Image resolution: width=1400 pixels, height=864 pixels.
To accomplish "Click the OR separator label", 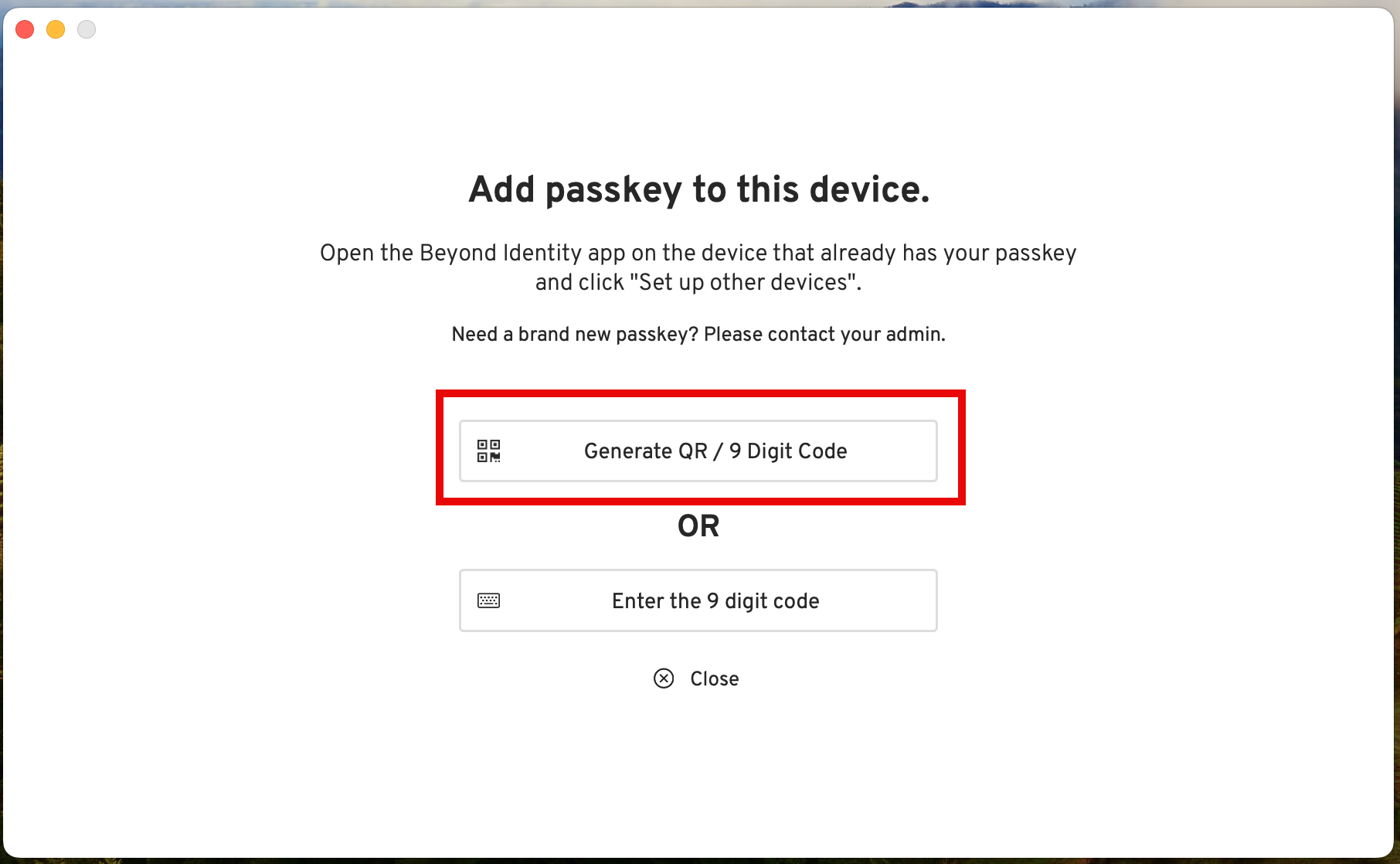I will 698,526.
